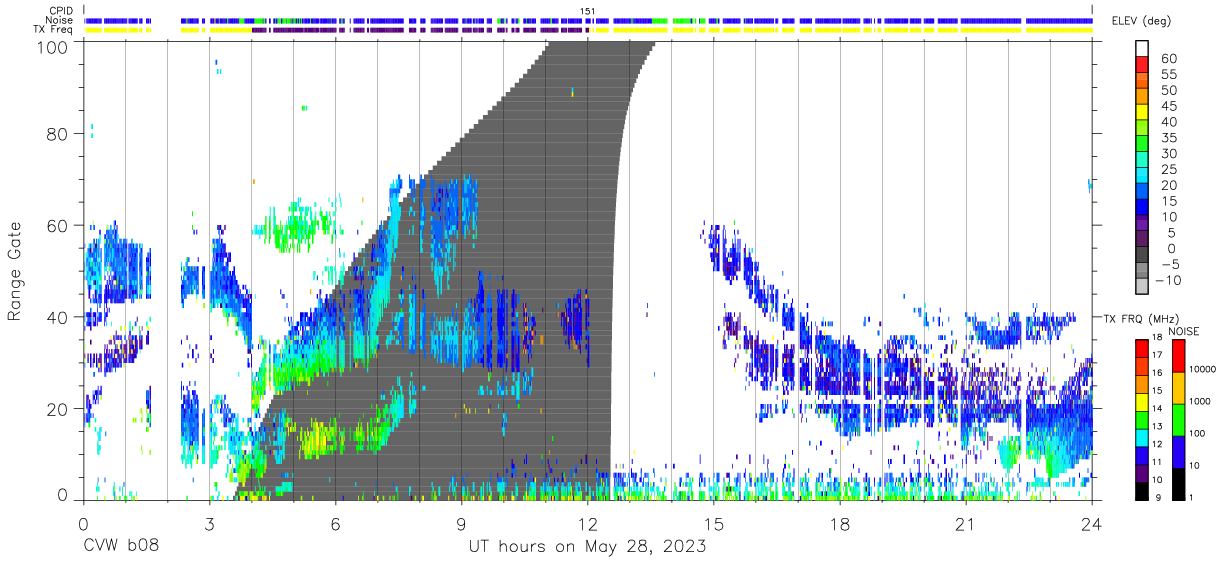Click the x-axis tick label '15'

(713, 525)
